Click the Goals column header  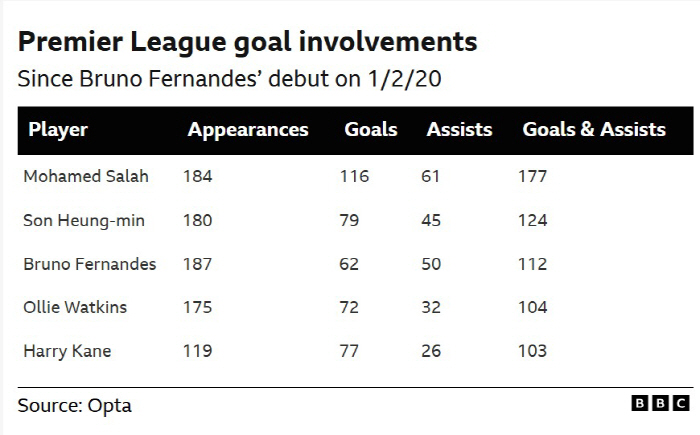point(371,130)
